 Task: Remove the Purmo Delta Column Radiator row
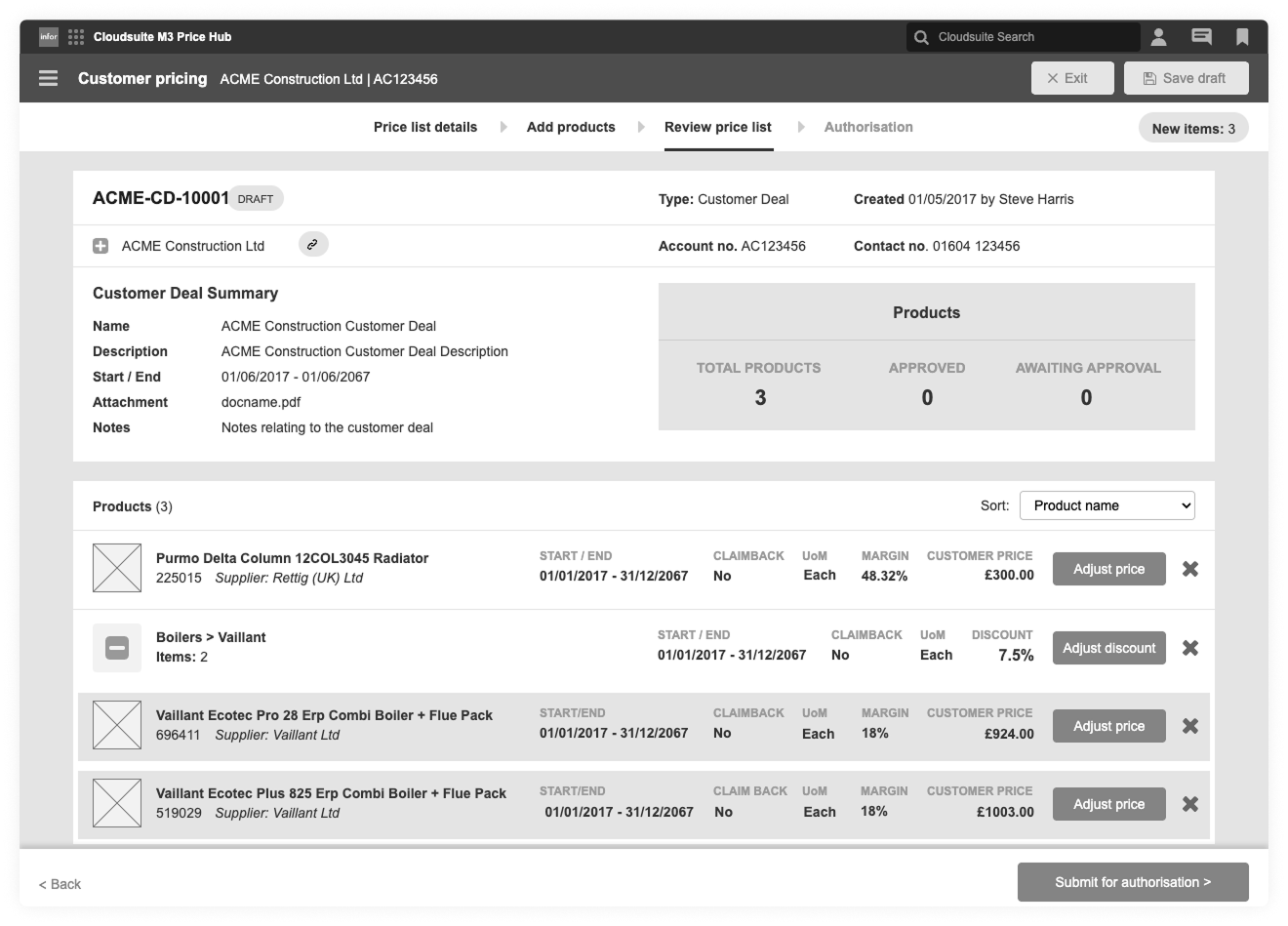point(1190,569)
